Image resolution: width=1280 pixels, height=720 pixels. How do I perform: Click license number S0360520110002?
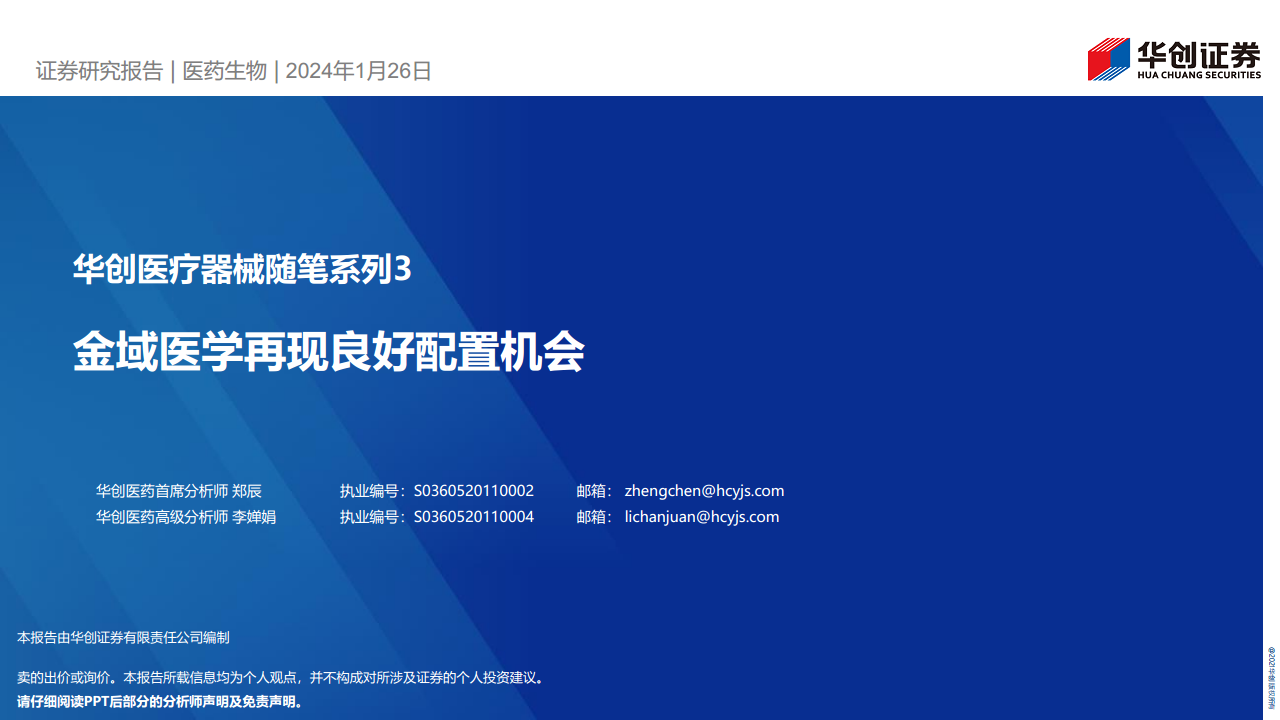click(473, 491)
